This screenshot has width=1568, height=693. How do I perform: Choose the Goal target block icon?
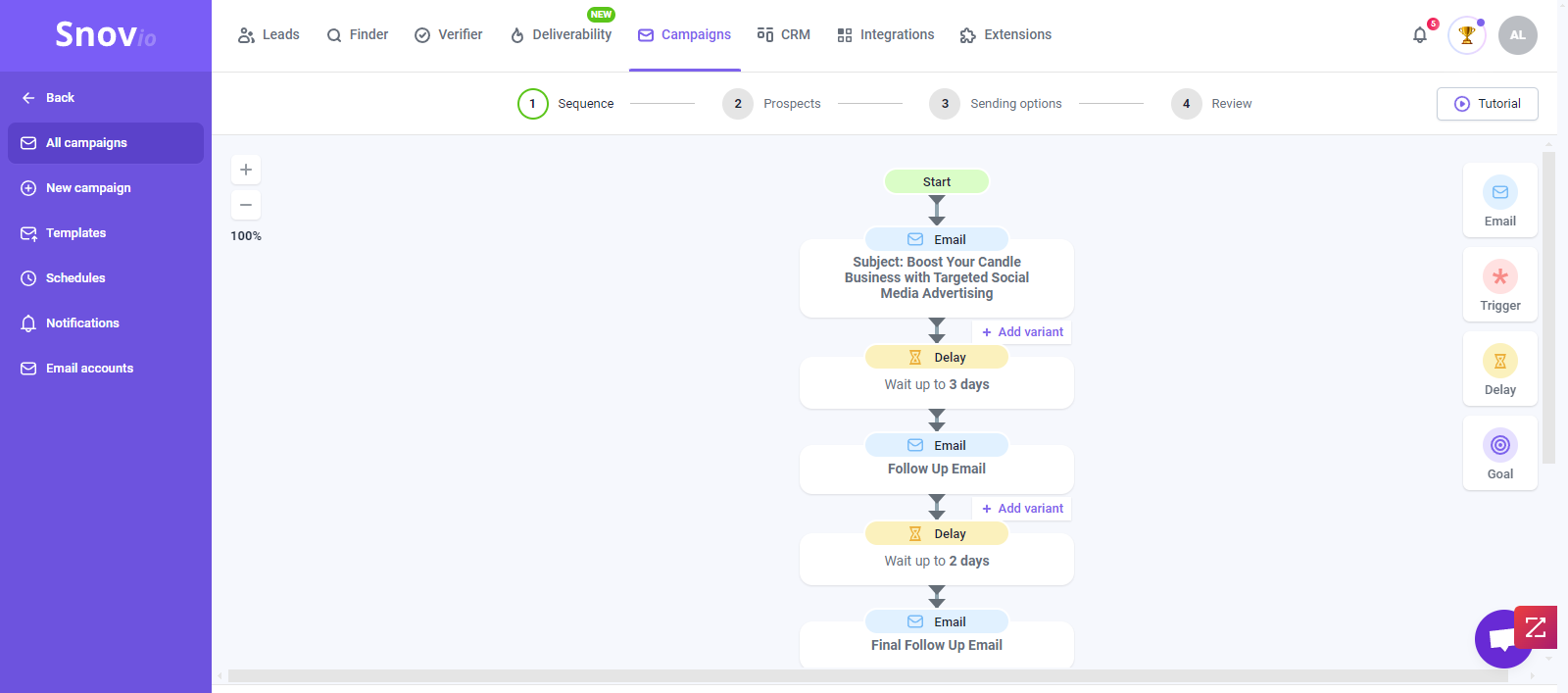(1499, 446)
